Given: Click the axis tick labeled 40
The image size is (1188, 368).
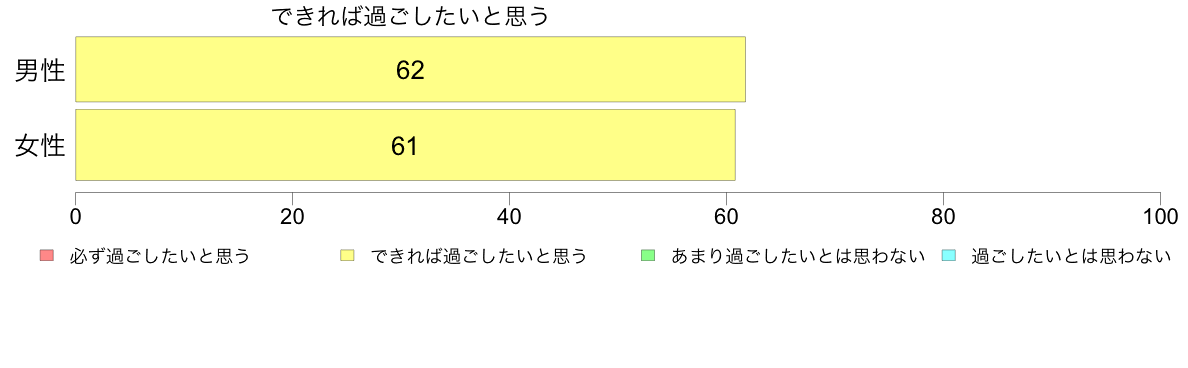Looking at the screenshot, I should coord(509,216).
